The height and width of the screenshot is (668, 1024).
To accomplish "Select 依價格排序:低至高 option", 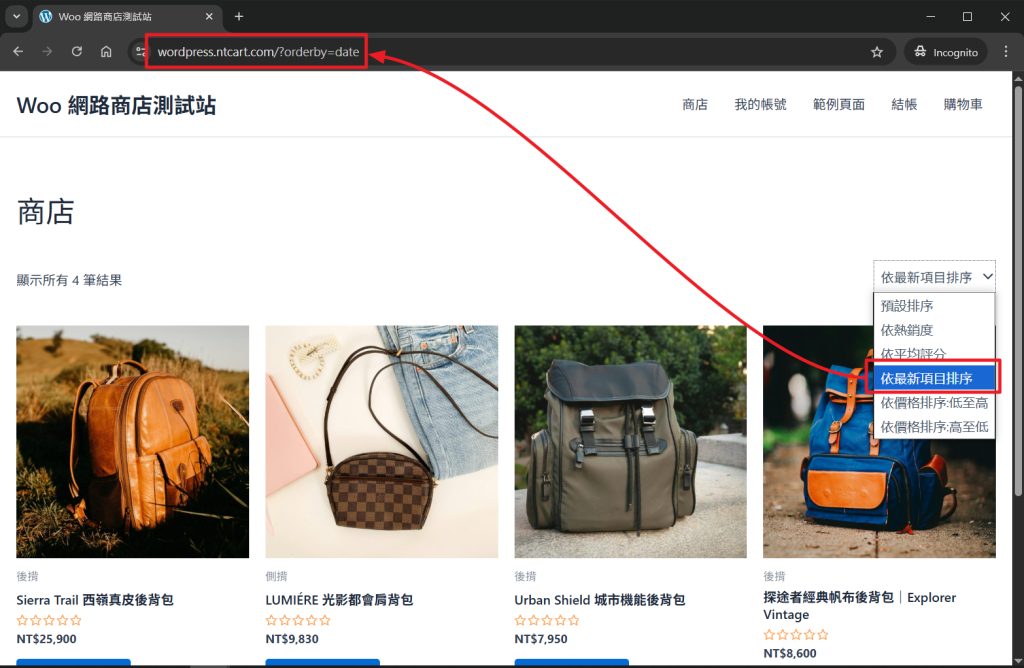I will coord(934,402).
